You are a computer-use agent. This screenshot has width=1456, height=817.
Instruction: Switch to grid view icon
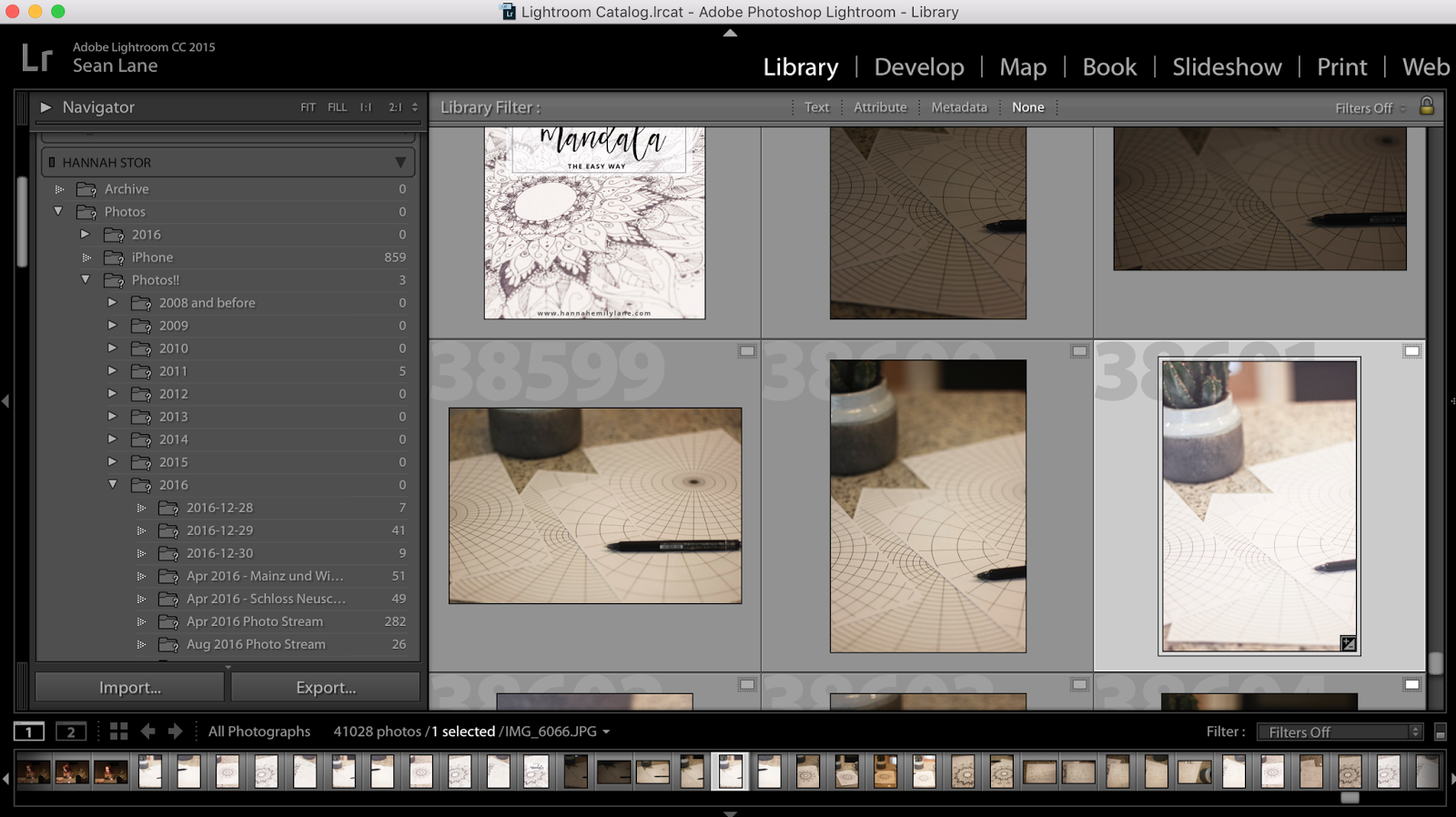click(x=118, y=731)
